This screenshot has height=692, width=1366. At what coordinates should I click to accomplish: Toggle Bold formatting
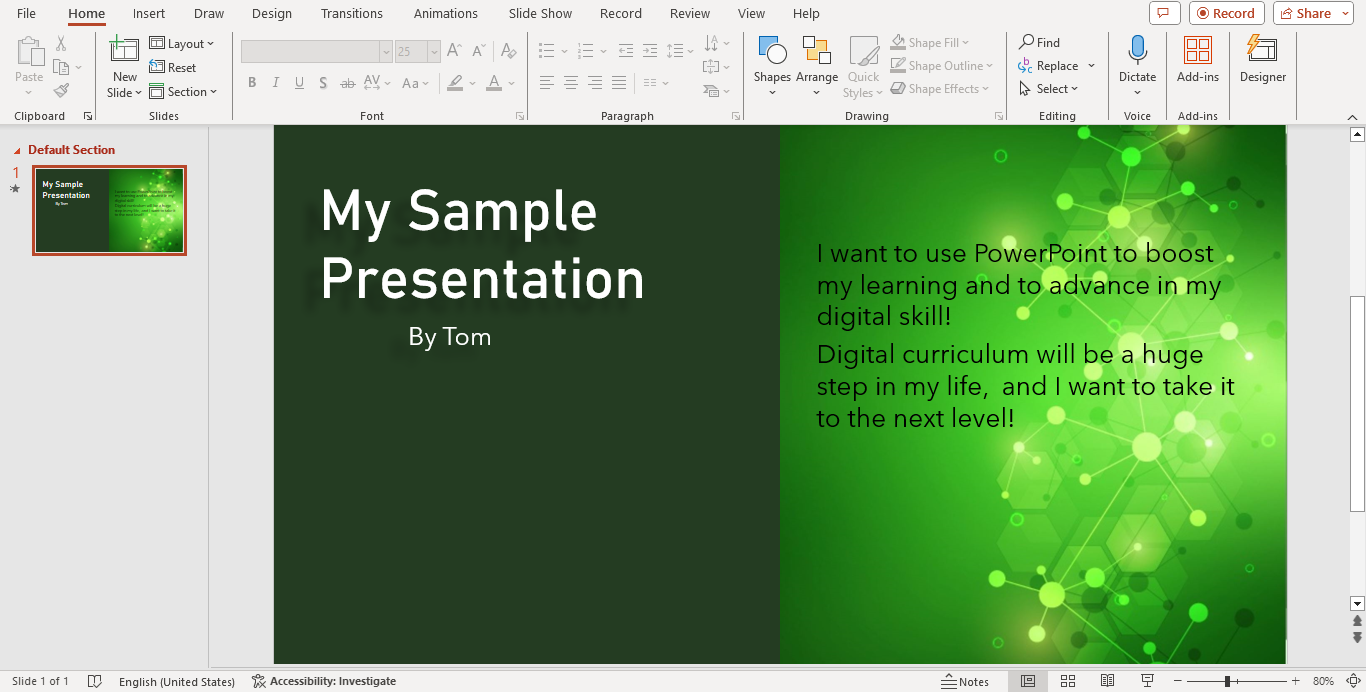click(252, 83)
